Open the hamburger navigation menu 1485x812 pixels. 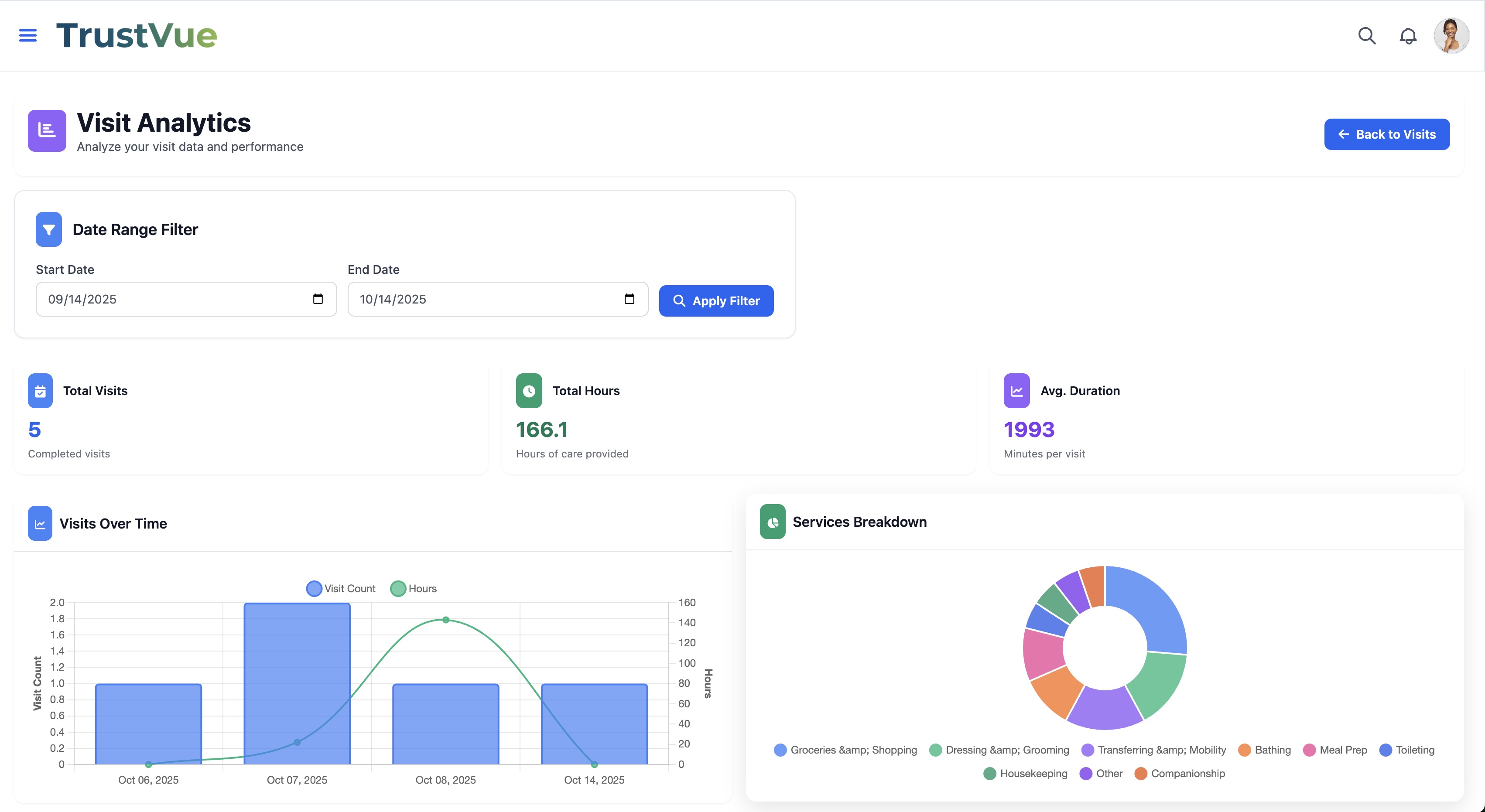tap(27, 35)
